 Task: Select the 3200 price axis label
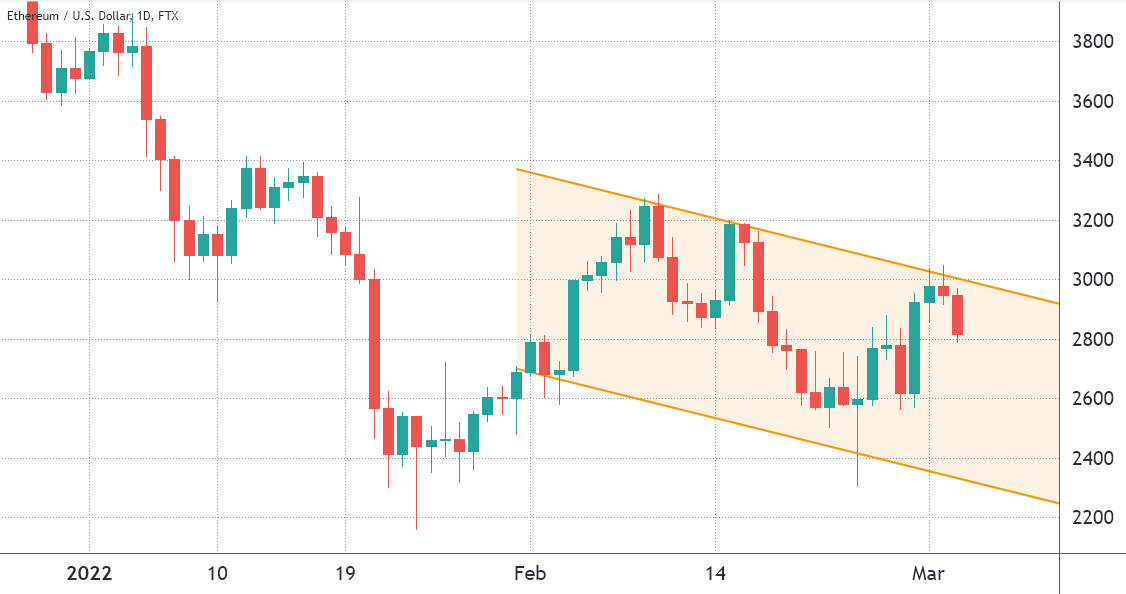point(1090,220)
